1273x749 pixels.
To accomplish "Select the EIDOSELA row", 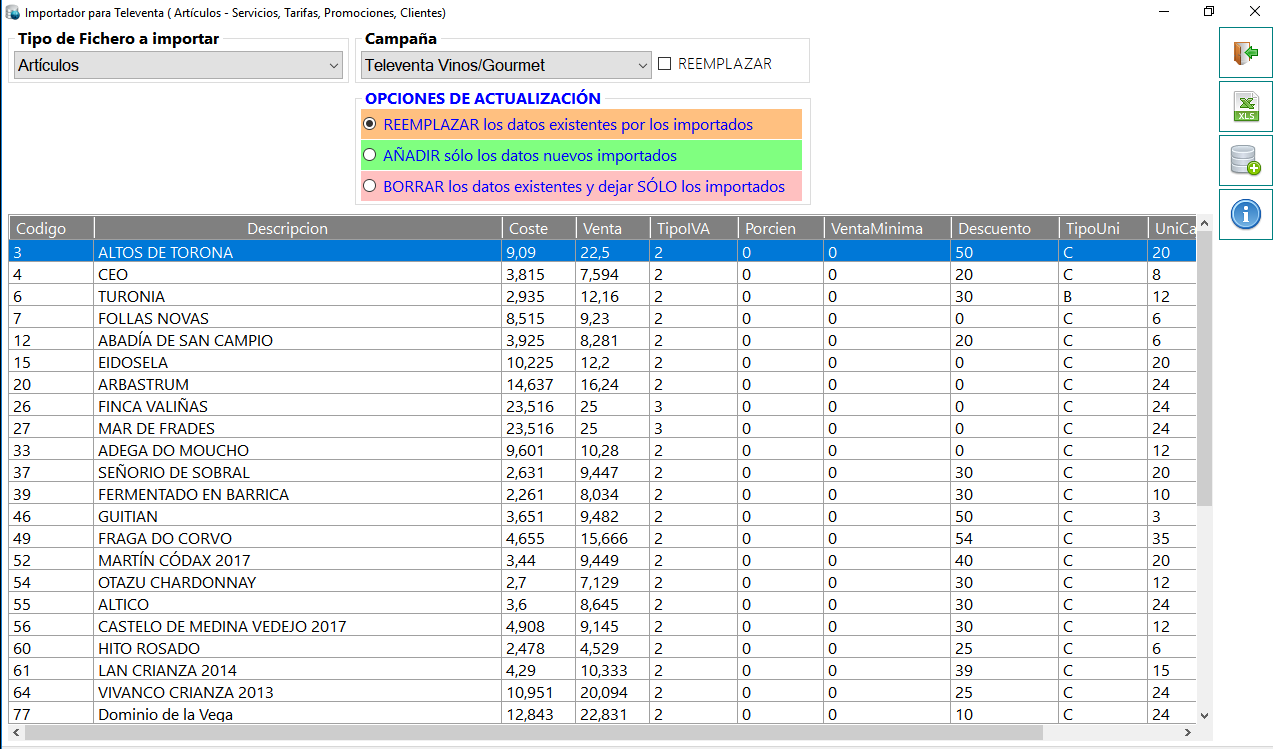I will point(603,362).
